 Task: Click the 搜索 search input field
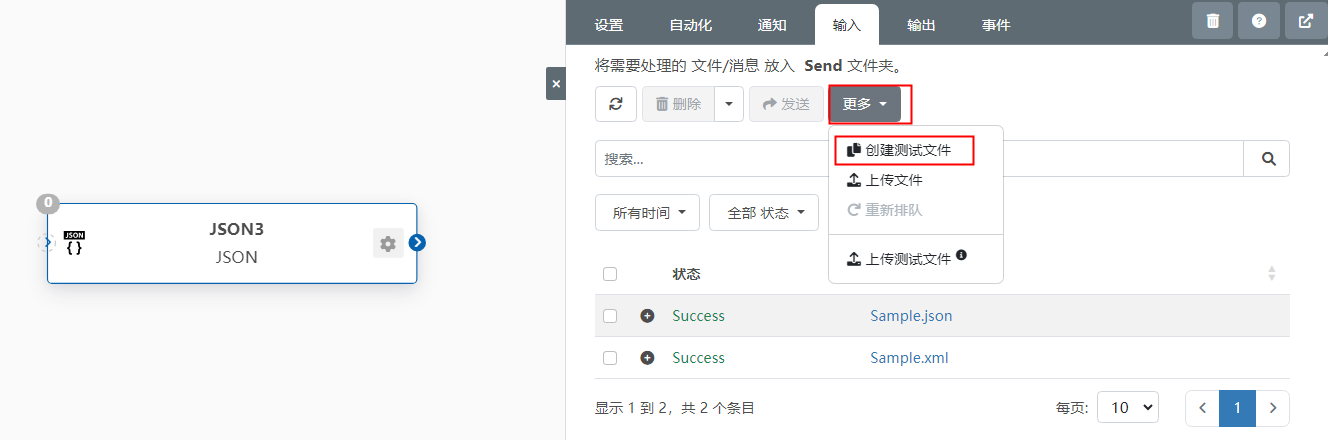919,158
